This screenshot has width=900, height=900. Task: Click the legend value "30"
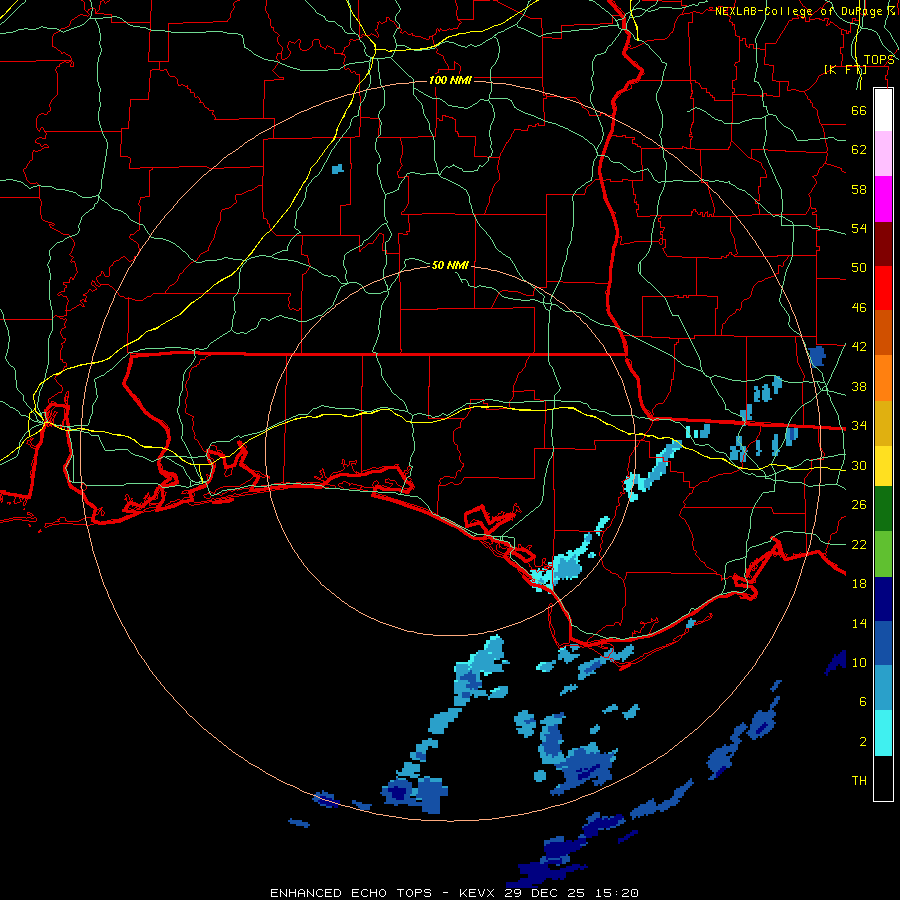coord(859,465)
